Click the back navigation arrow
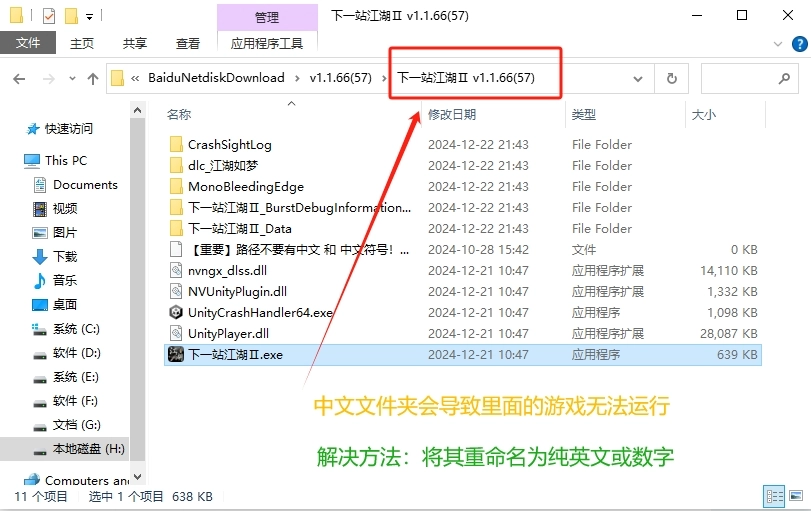Image resolution: width=811 pixels, height=511 pixels. click(x=19, y=78)
